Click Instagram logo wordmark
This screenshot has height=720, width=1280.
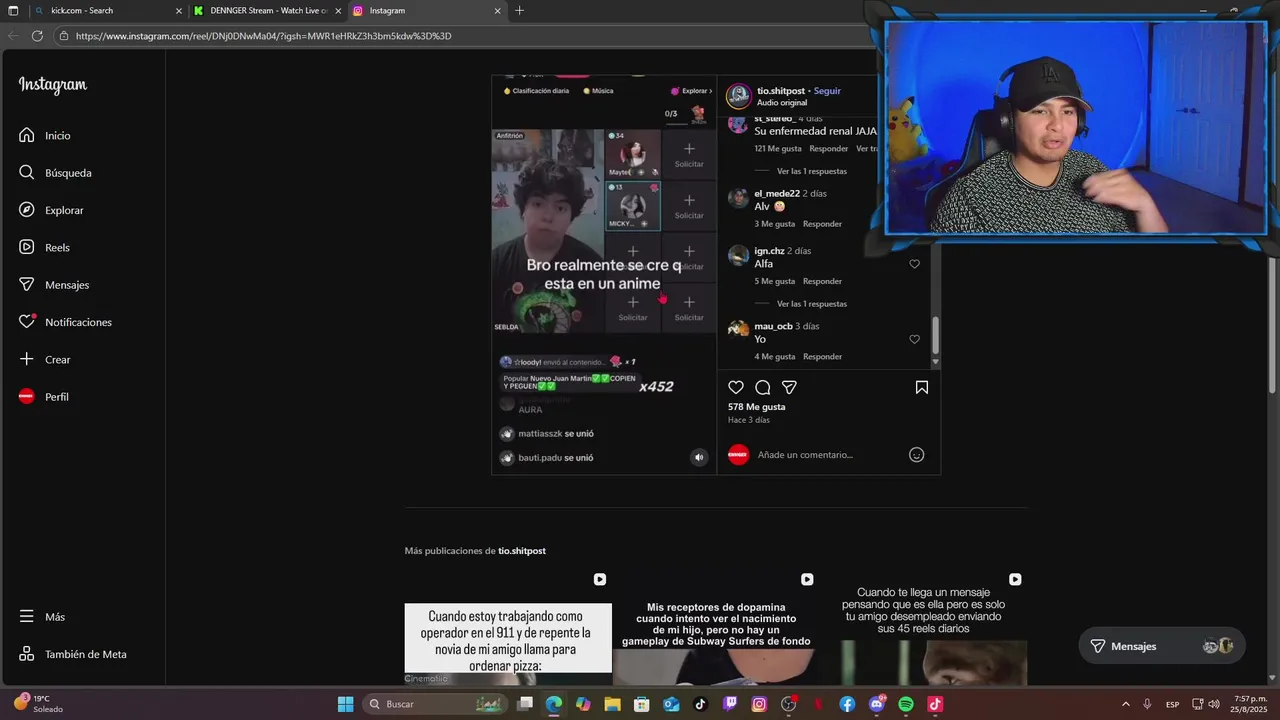pyautogui.click(x=53, y=85)
